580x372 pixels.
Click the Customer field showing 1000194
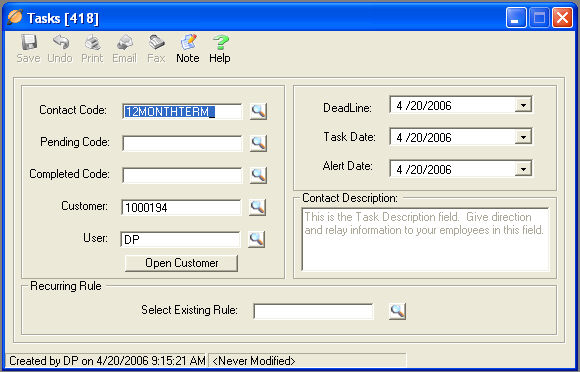181,207
